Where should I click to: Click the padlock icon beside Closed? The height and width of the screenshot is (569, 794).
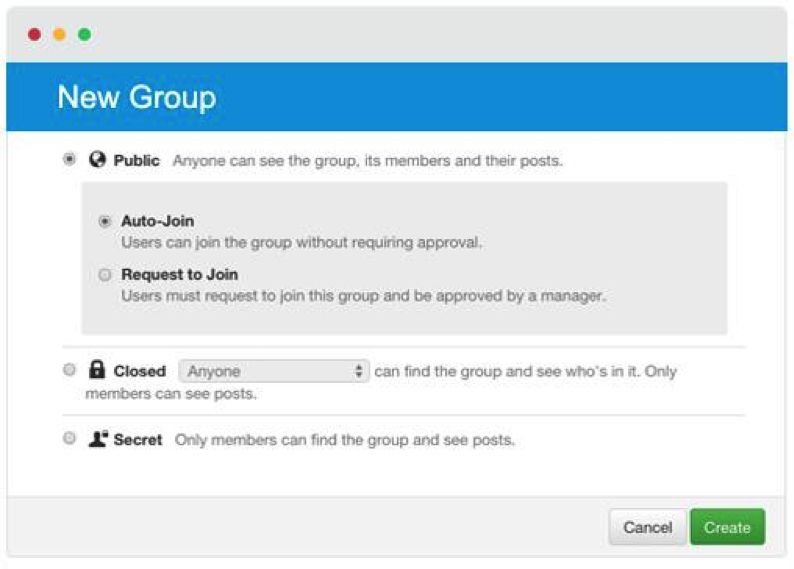tap(97, 370)
